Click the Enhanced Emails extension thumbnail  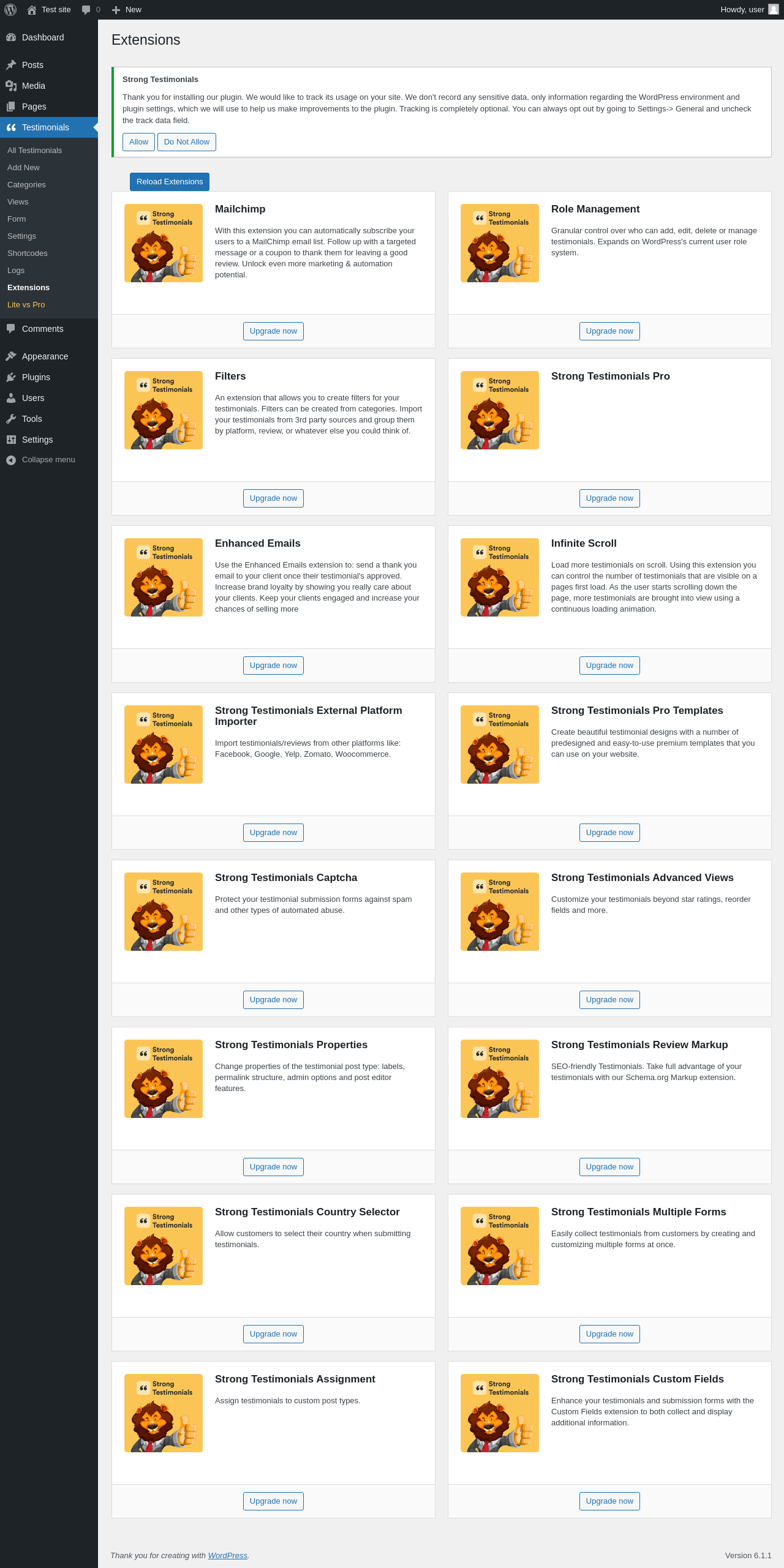click(x=164, y=577)
